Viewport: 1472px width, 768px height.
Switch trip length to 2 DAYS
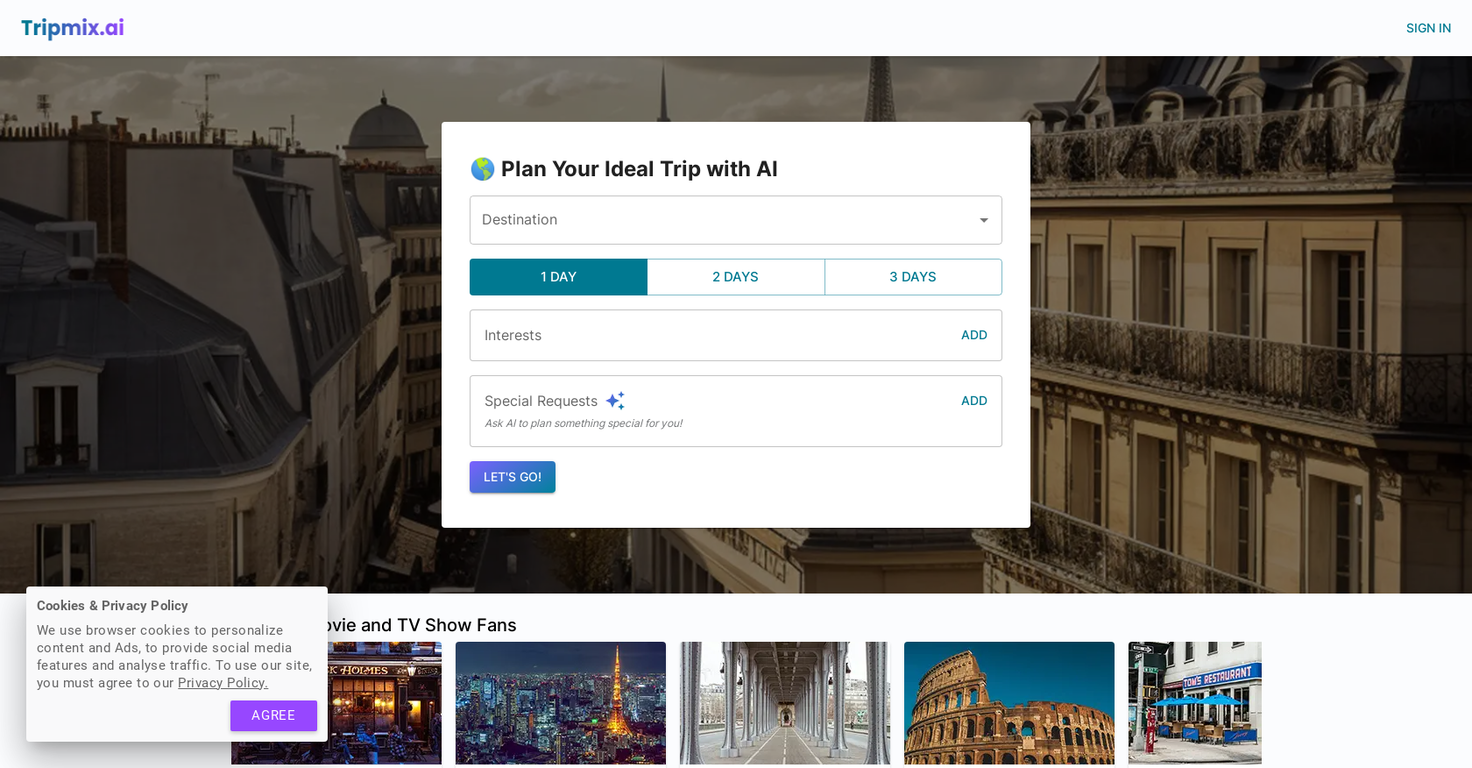735,277
